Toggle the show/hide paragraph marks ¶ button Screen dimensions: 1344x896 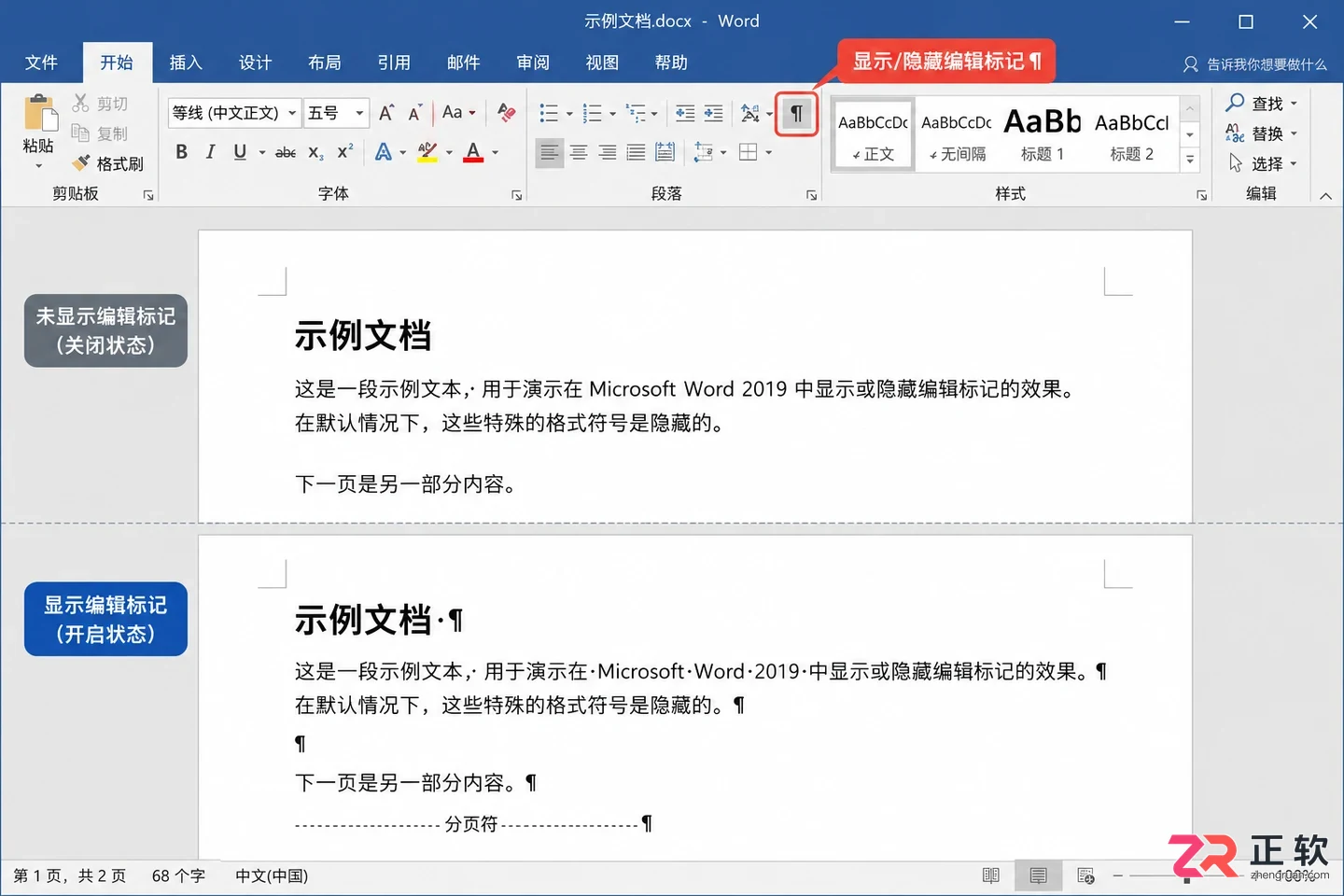click(x=796, y=114)
